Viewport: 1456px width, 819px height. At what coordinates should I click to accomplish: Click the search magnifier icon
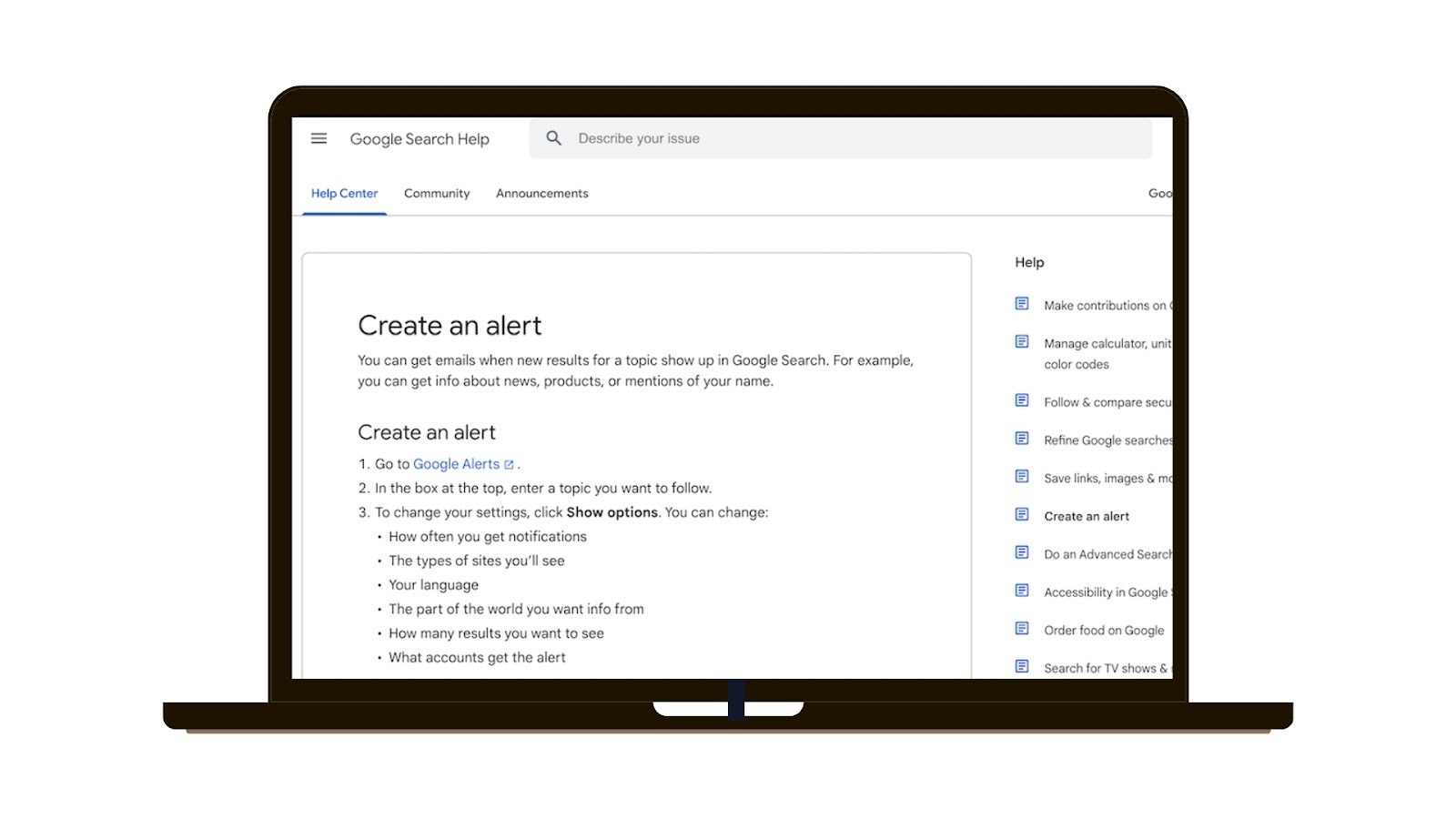coord(553,137)
